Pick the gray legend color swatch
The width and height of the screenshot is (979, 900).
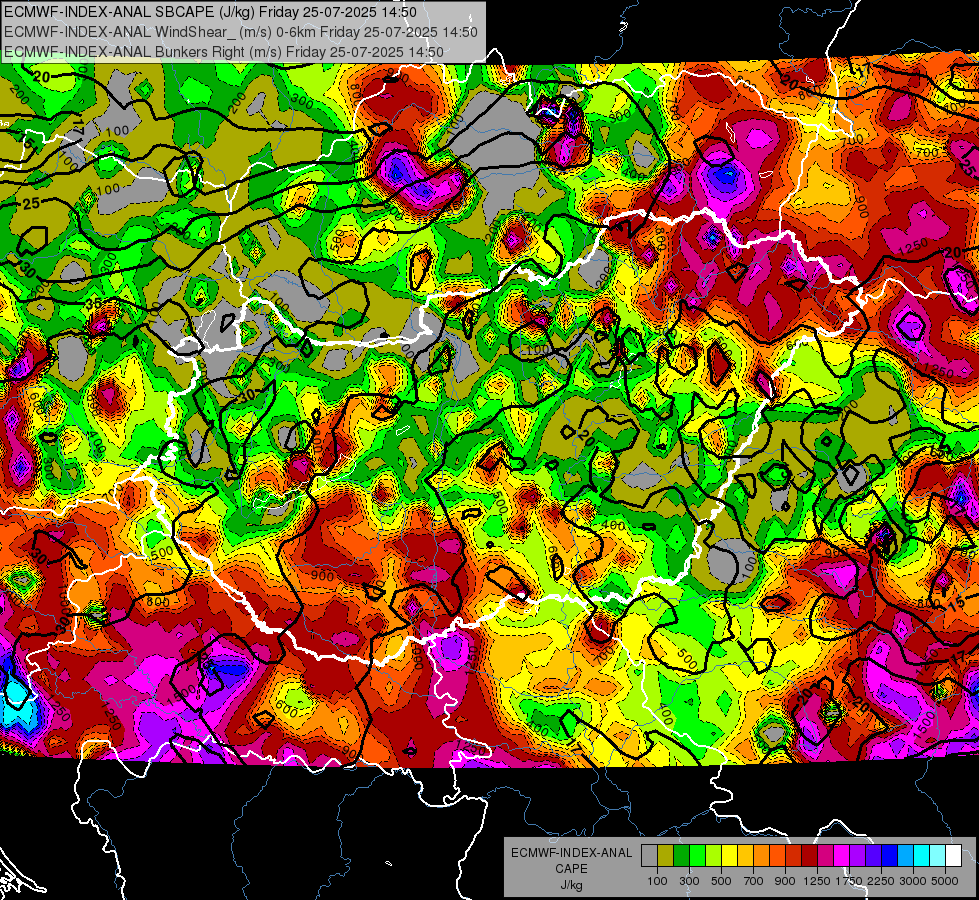649,856
